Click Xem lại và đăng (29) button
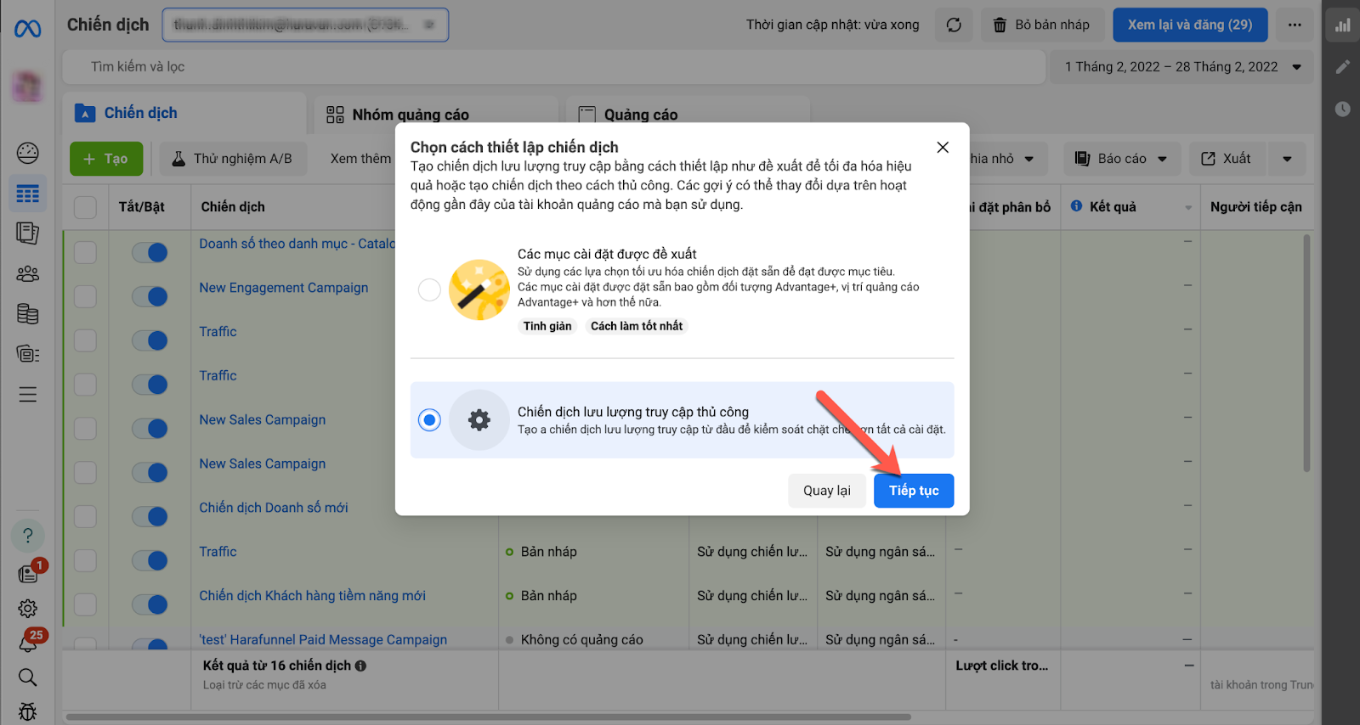This screenshot has height=725, width=1360. pyautogui.click(x=1190, y=25)
